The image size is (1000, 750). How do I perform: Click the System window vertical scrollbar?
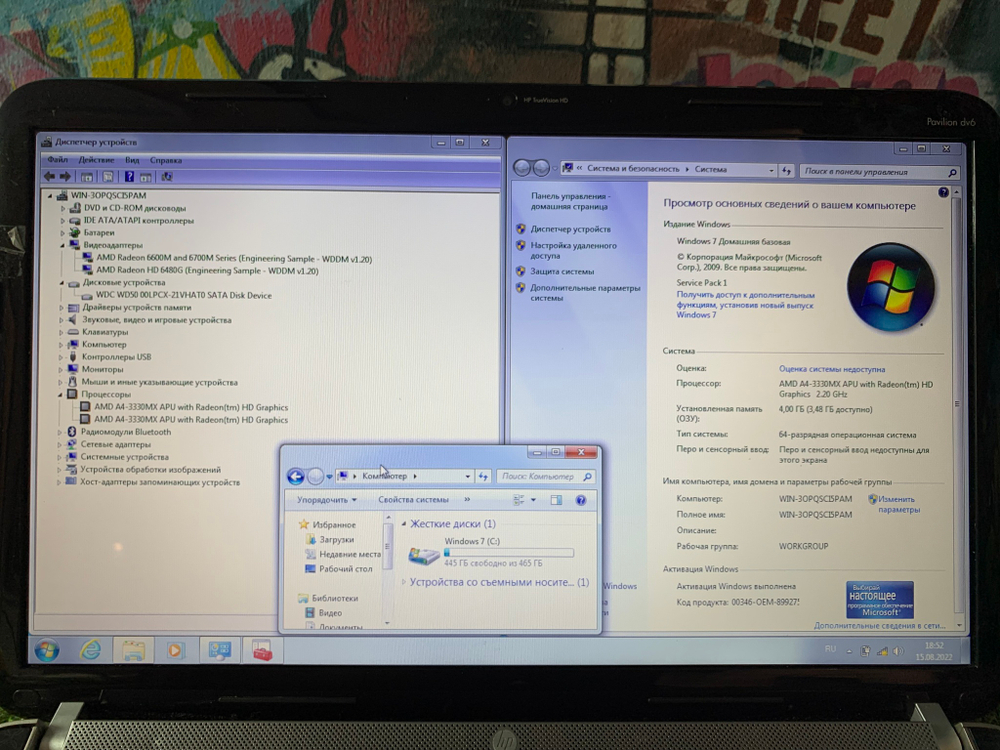pyautogui.click(x=957, y=403)
